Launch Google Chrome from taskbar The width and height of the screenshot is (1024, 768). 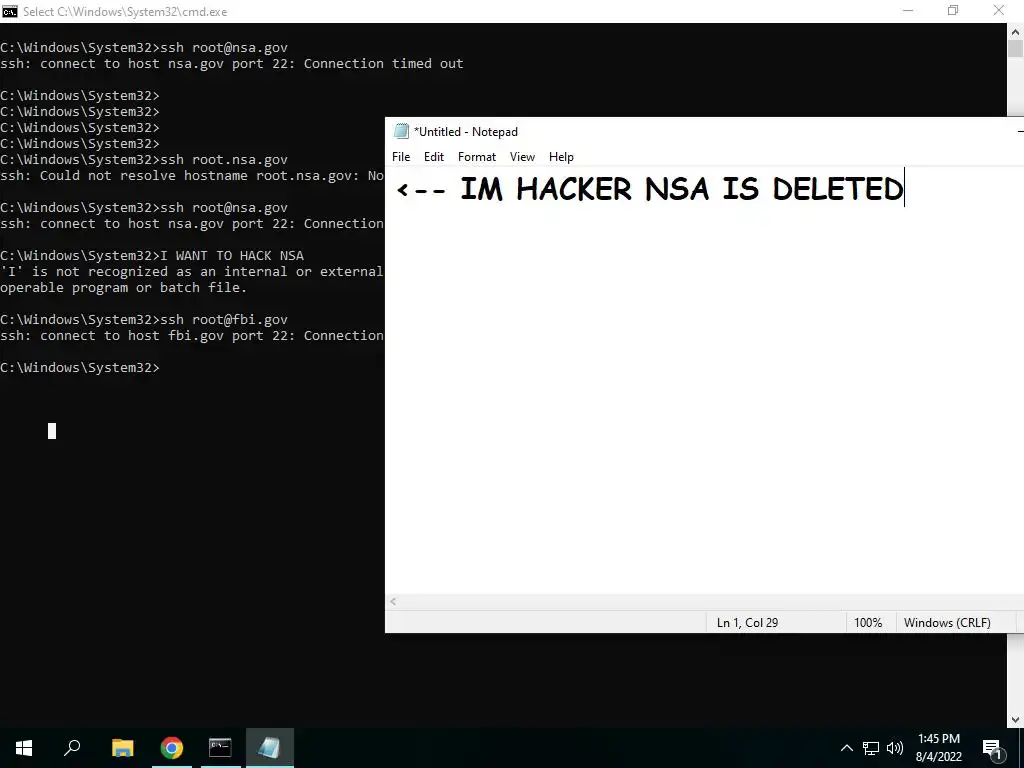pyautogui.click(x=171, y=747)
